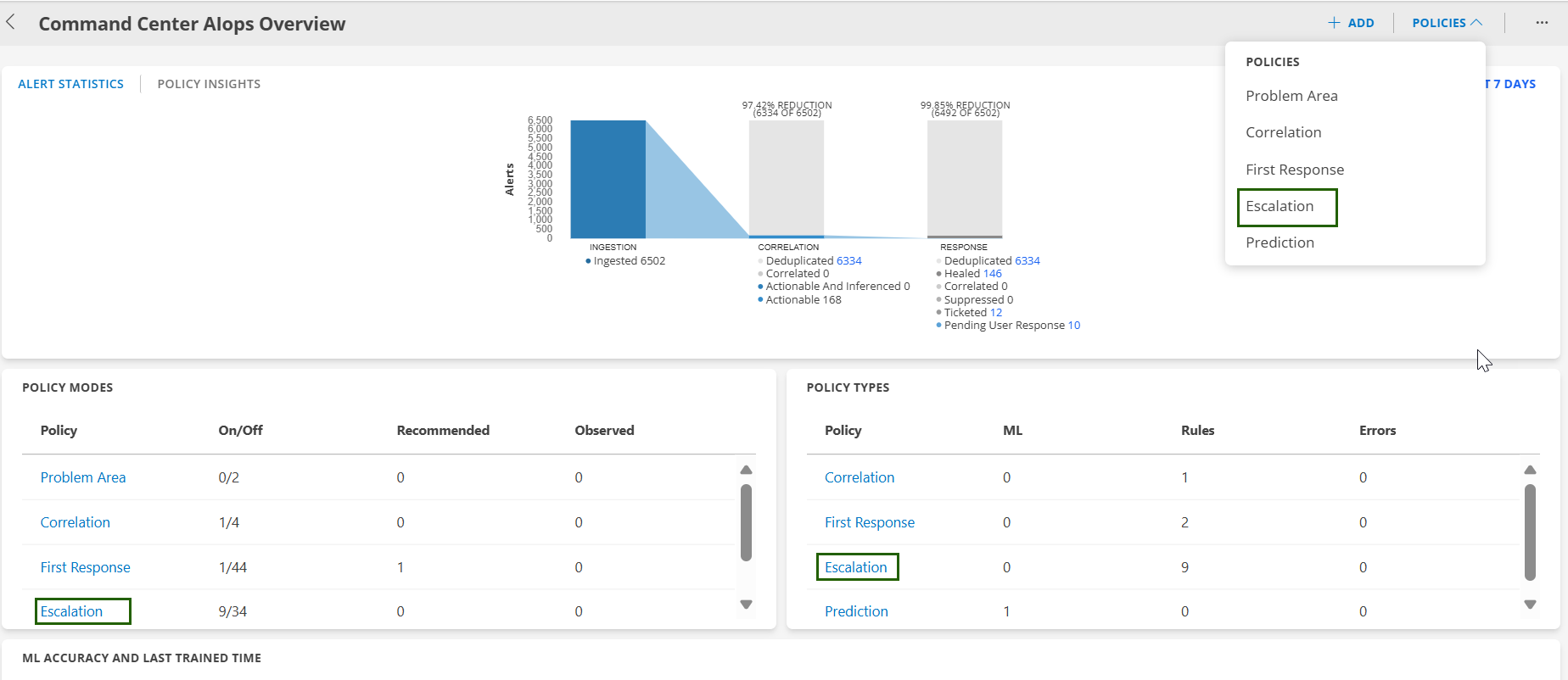This screenshot has height=680, width=1568.
Task: Choose Problem Area in the Policies menu
Action: tap(1291, 97)
